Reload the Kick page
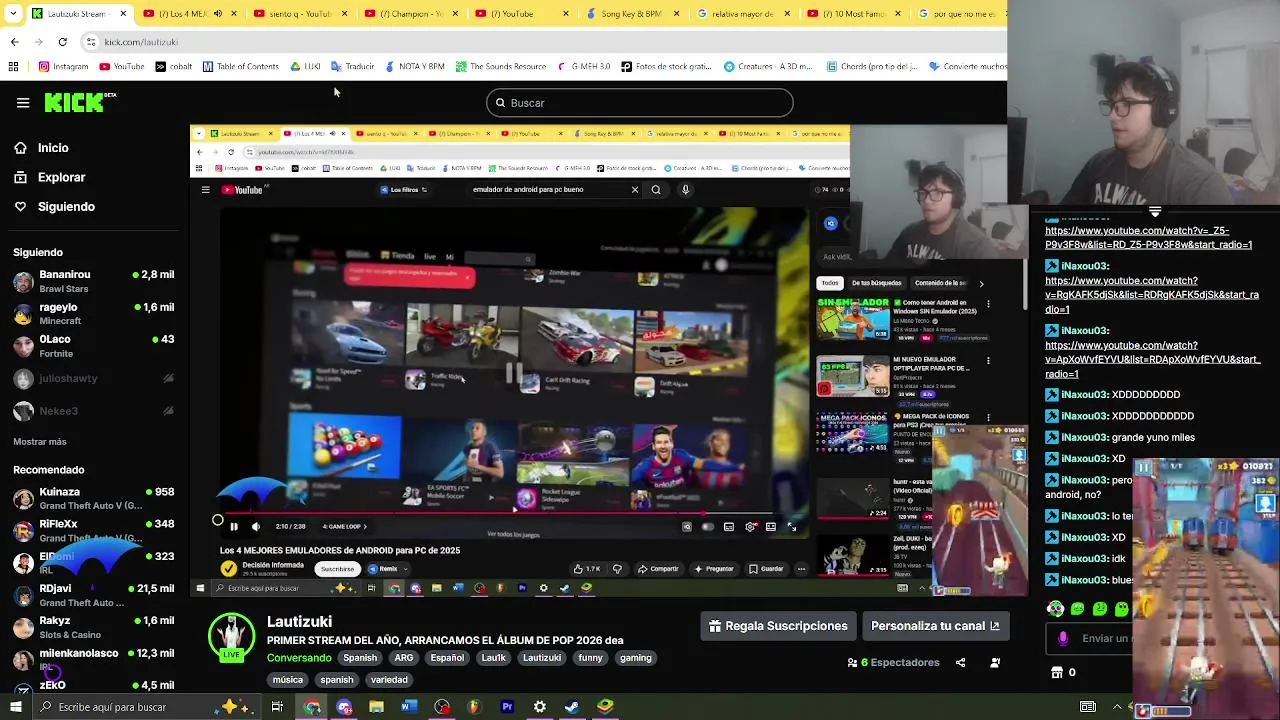The width and height of the screenshot is (1280, 720). pos(62,42)
